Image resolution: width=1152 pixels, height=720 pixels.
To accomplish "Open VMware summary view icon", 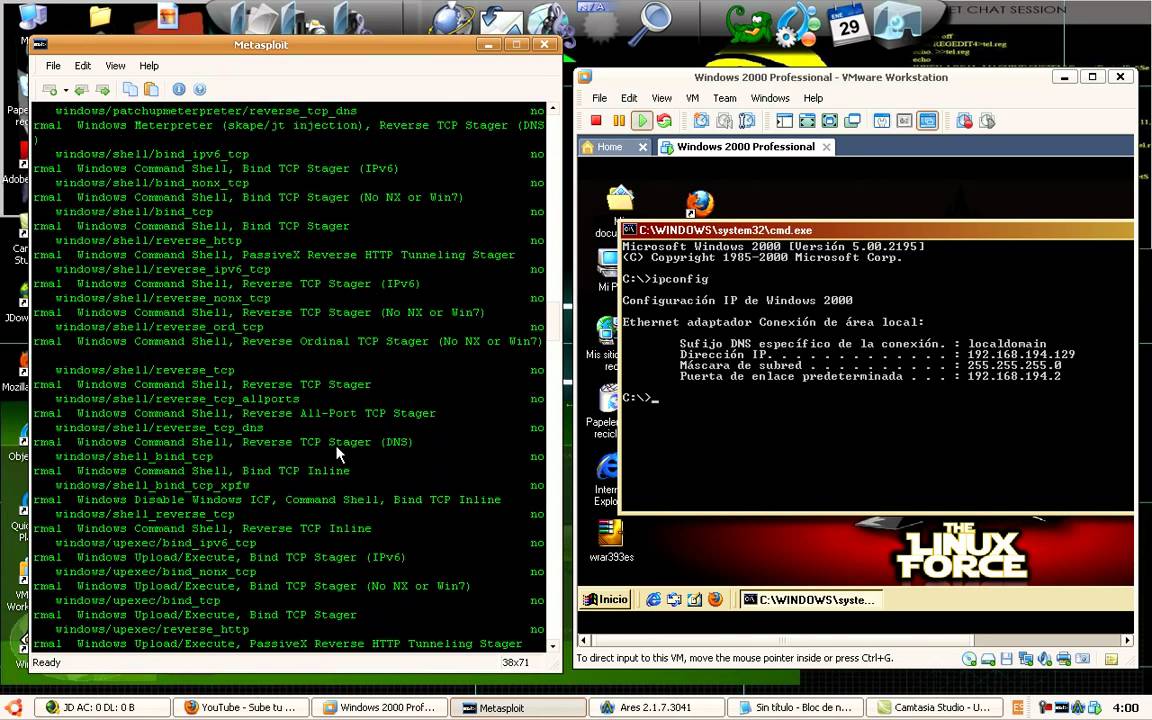I will click(882, 120).
